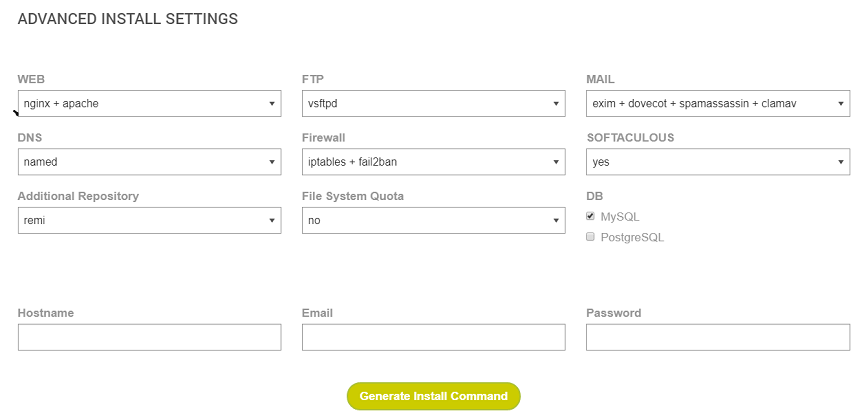862x420 pixels.
Task: Expand the File System Quota dropdown
Action: [x=433, y=220]
